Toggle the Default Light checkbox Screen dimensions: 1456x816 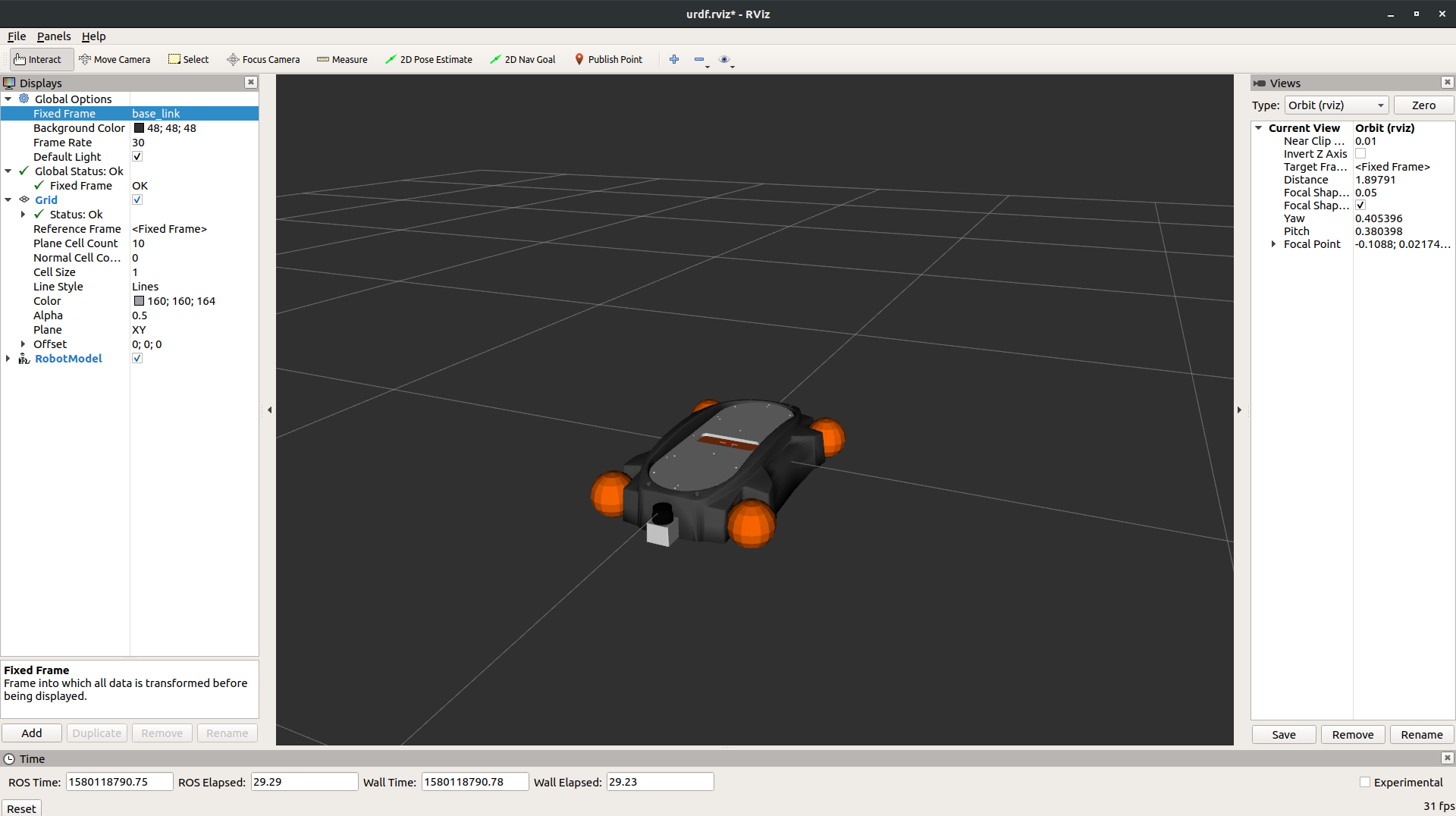coord(137,156)
